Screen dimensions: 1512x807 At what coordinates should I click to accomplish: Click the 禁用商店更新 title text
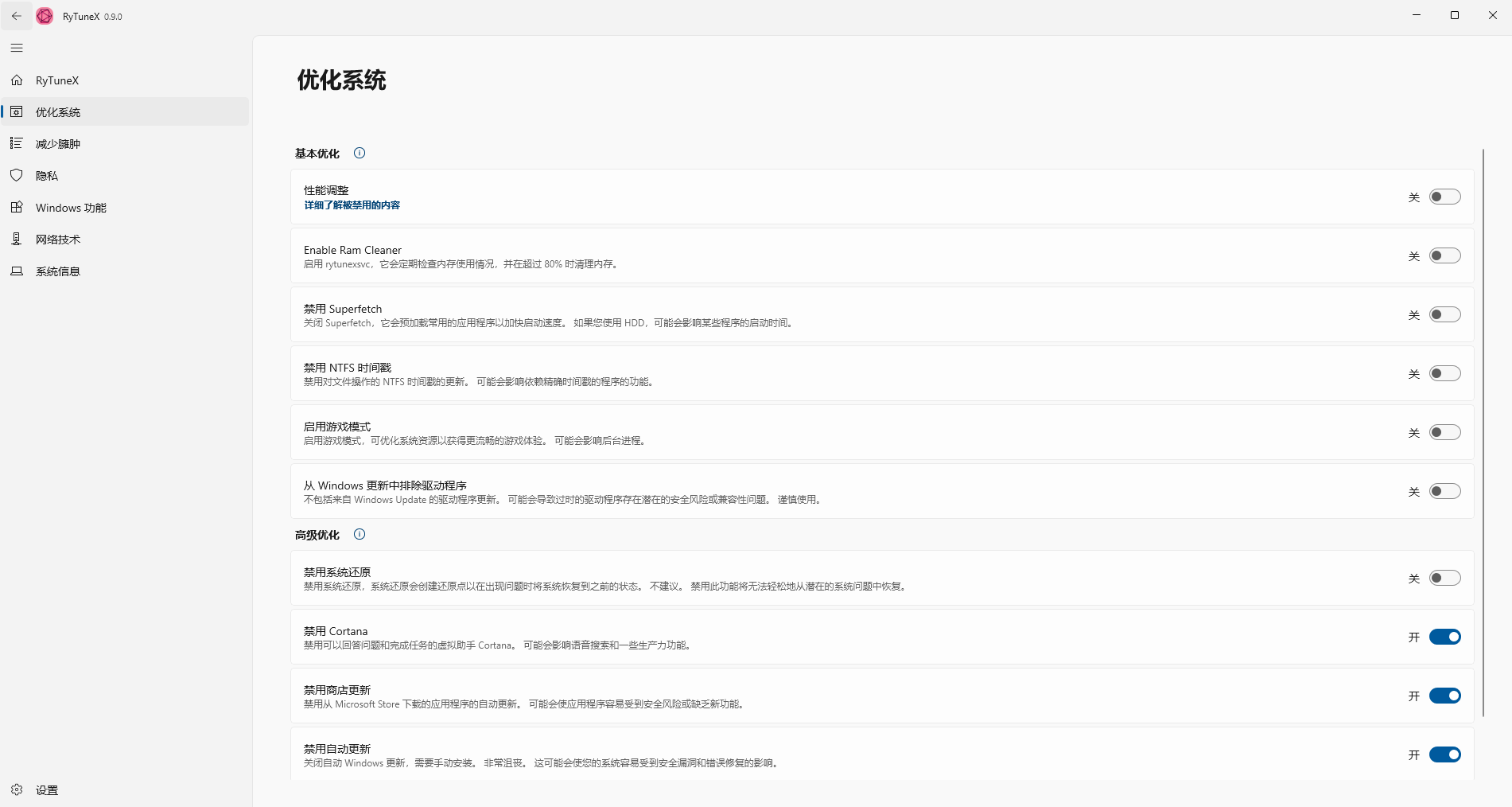(337, 690)
